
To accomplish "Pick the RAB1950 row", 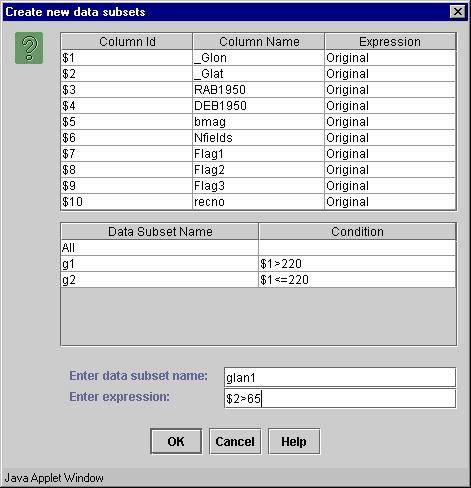I will [x=259, y=90].
